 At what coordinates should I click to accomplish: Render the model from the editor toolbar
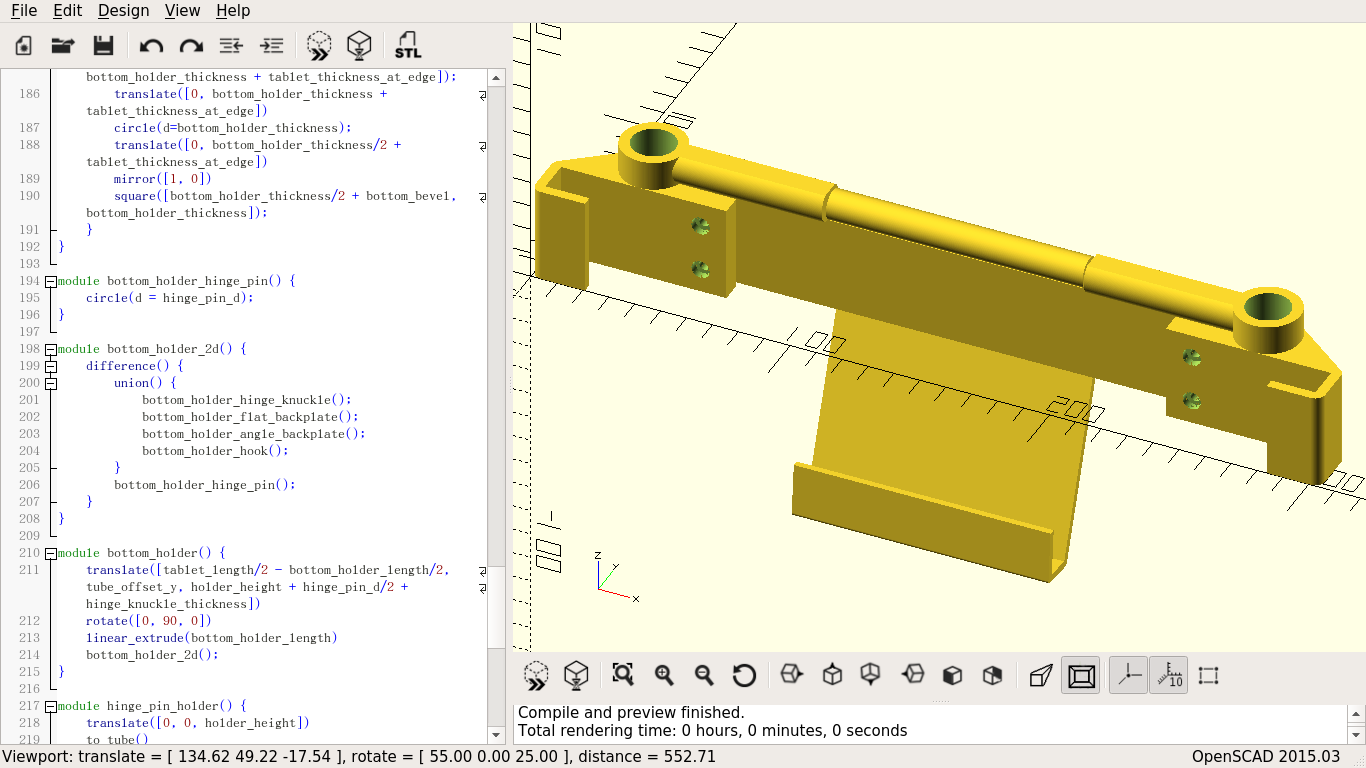pos(359,45)
